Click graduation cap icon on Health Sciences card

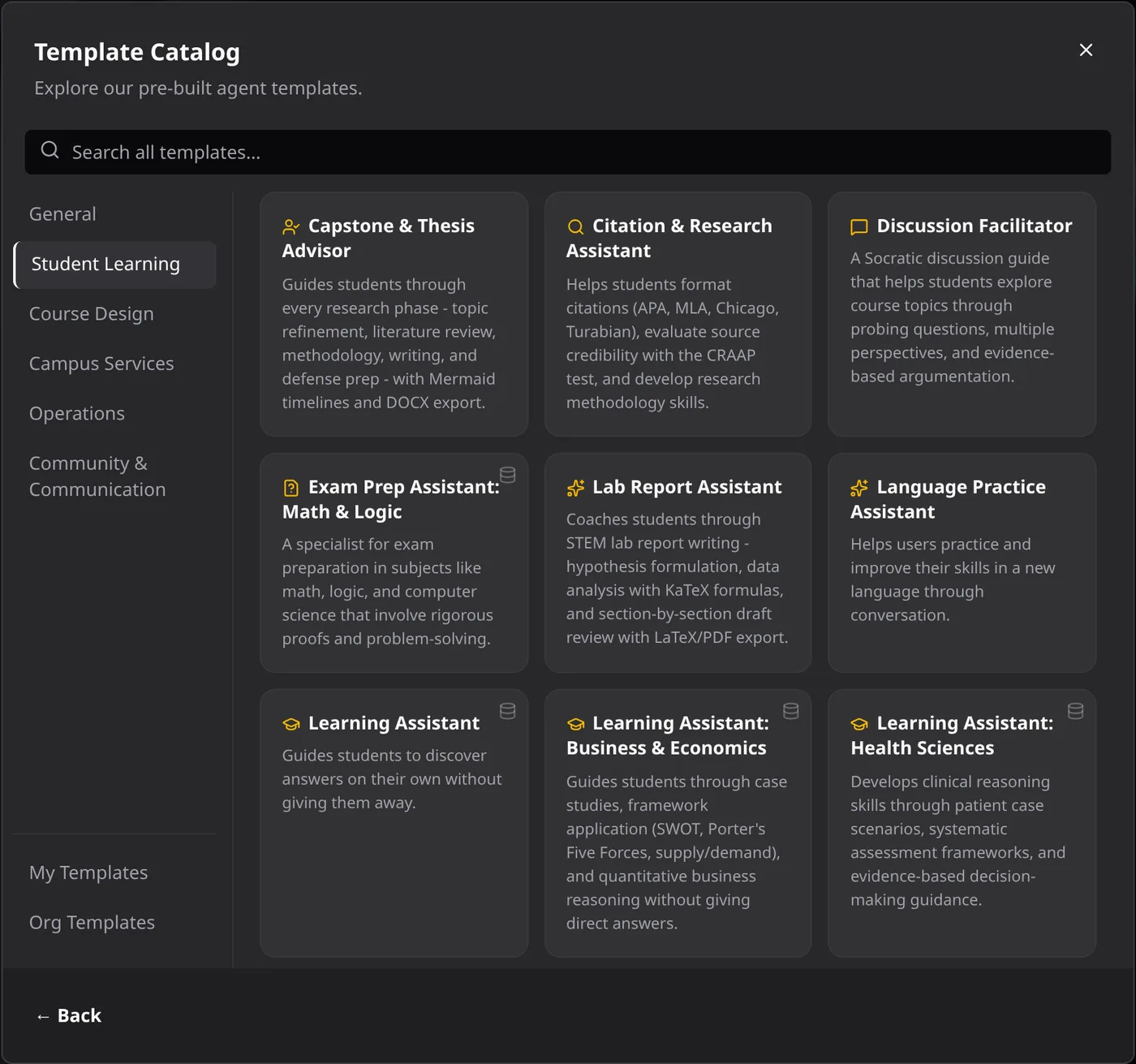(859, 724)
